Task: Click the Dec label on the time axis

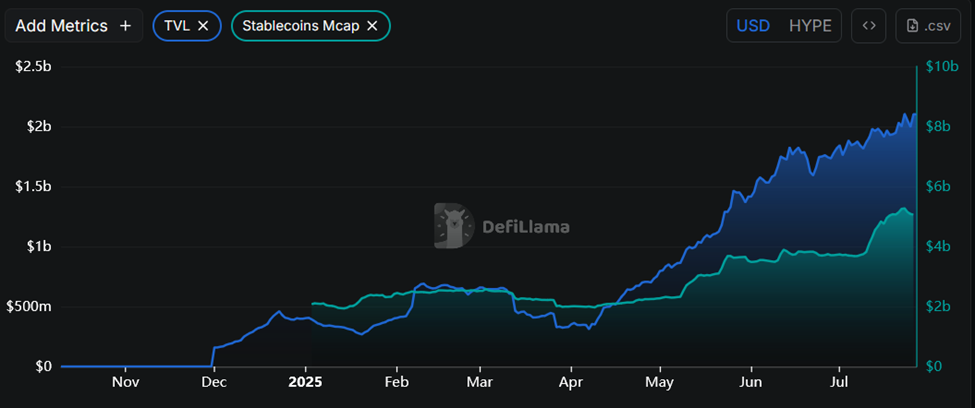Action: click(214, 382)
